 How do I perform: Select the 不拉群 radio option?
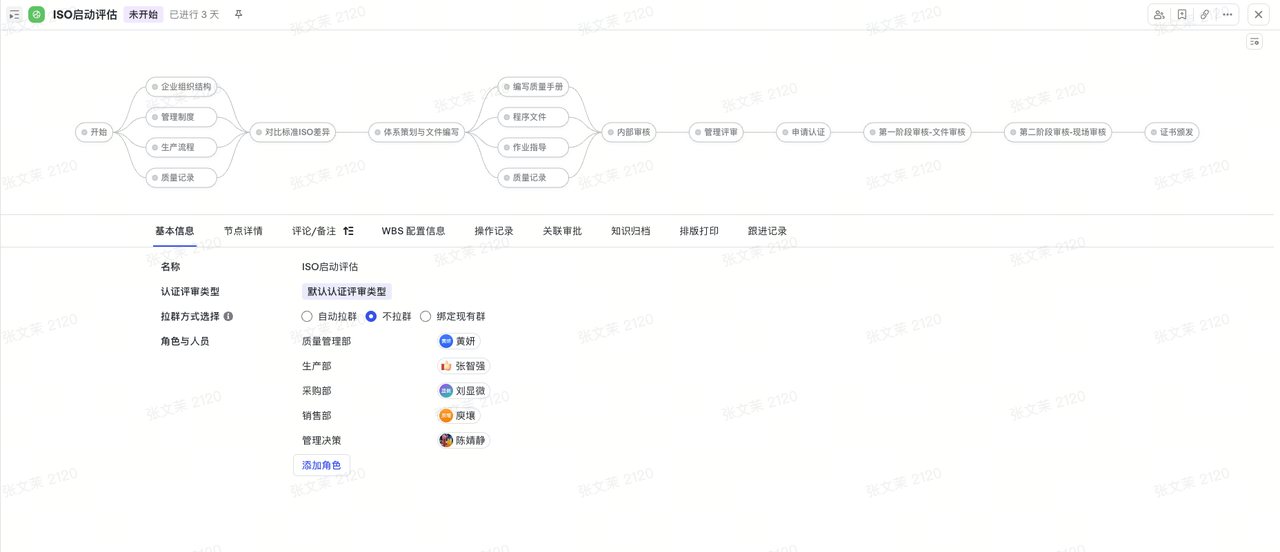371,317
